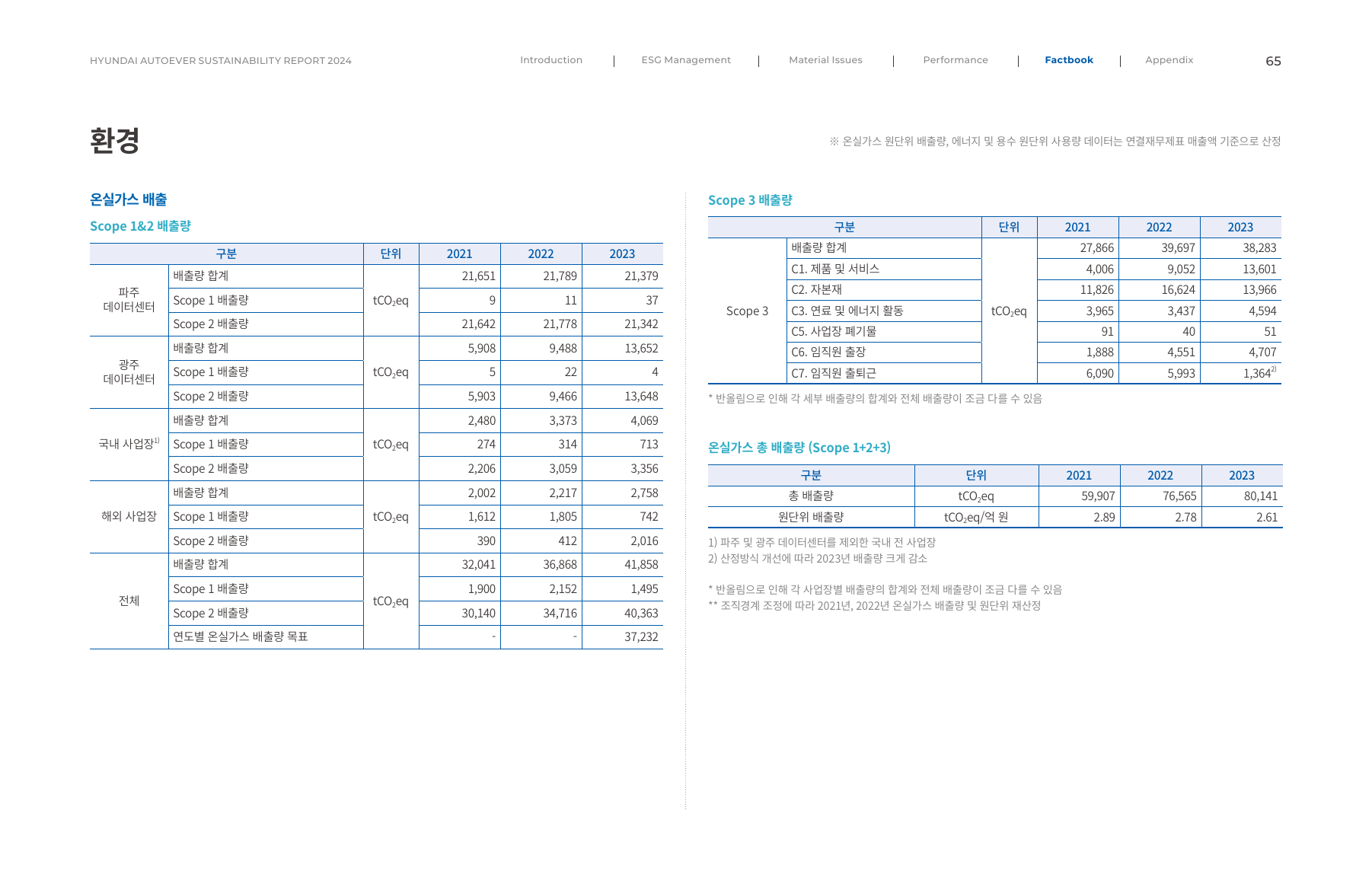This screenshot has width=1372, height=877.
Task: Open the Appendix section
Action: click(1169, 60)
